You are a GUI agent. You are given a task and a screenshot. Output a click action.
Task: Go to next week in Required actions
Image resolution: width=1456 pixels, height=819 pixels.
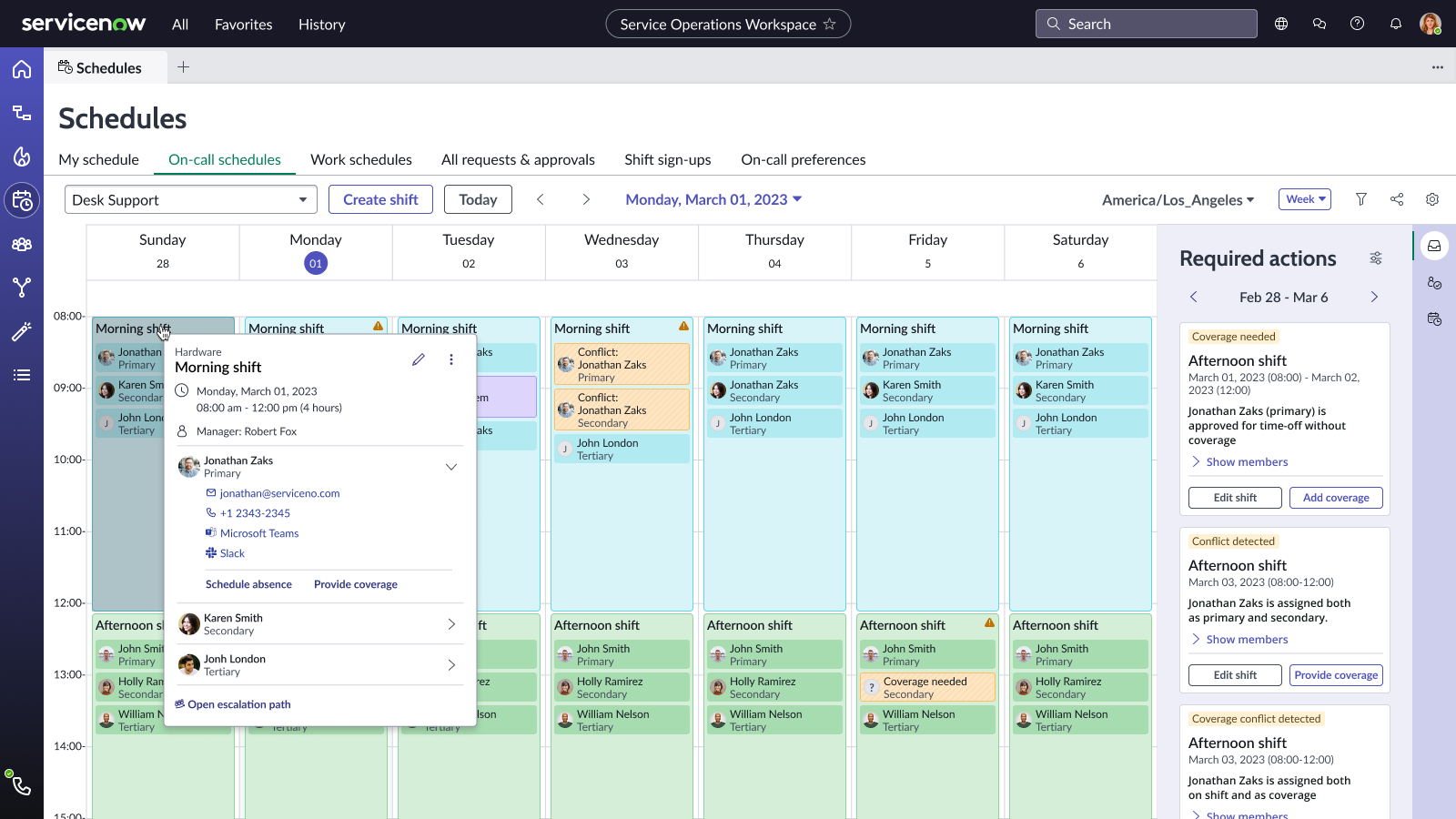click(1374, 297)
